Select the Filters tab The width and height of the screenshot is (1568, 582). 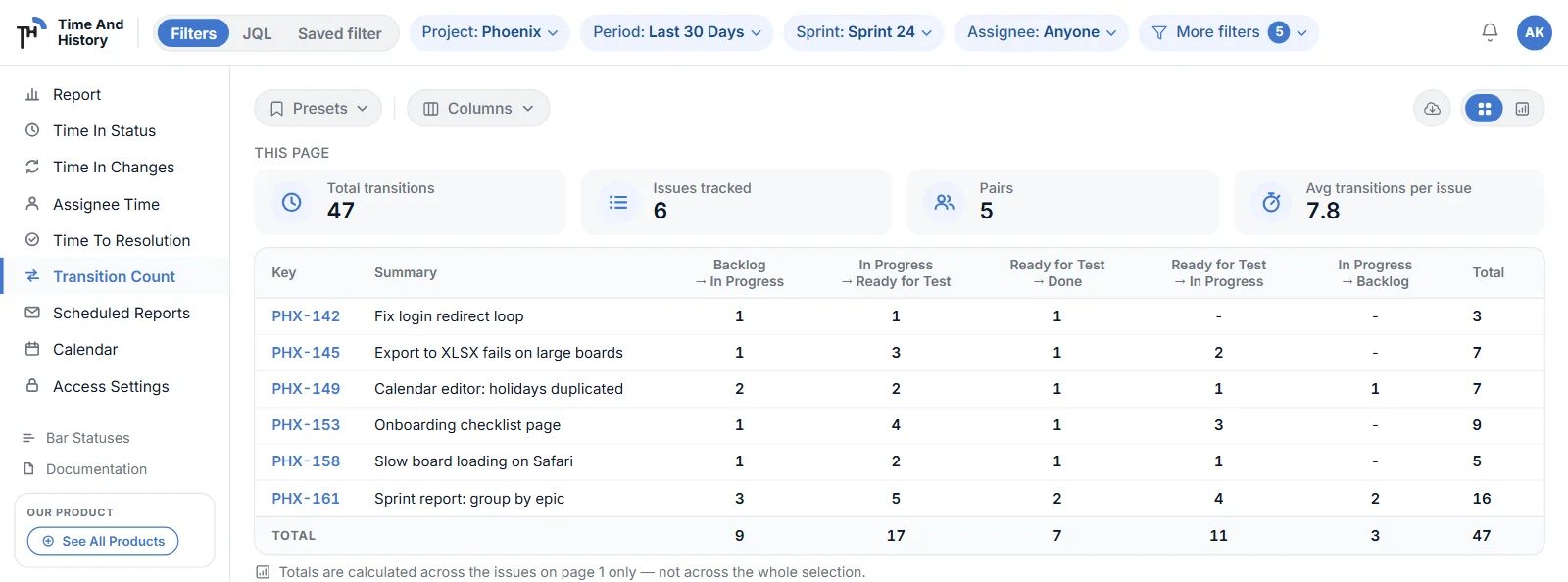[193, 33]
